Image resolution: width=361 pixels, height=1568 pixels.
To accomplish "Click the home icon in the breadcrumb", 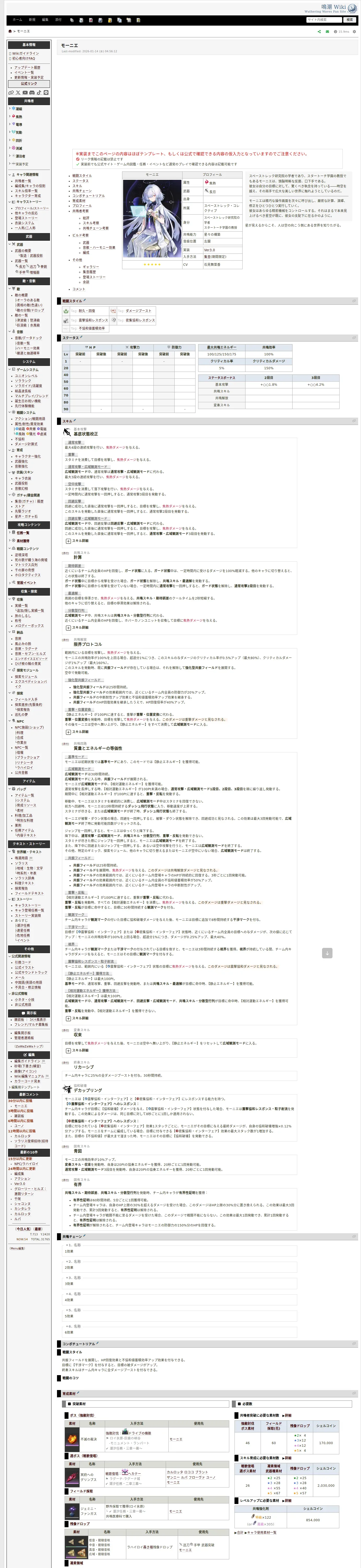I will pyautogui.click(x=10, y=31).
